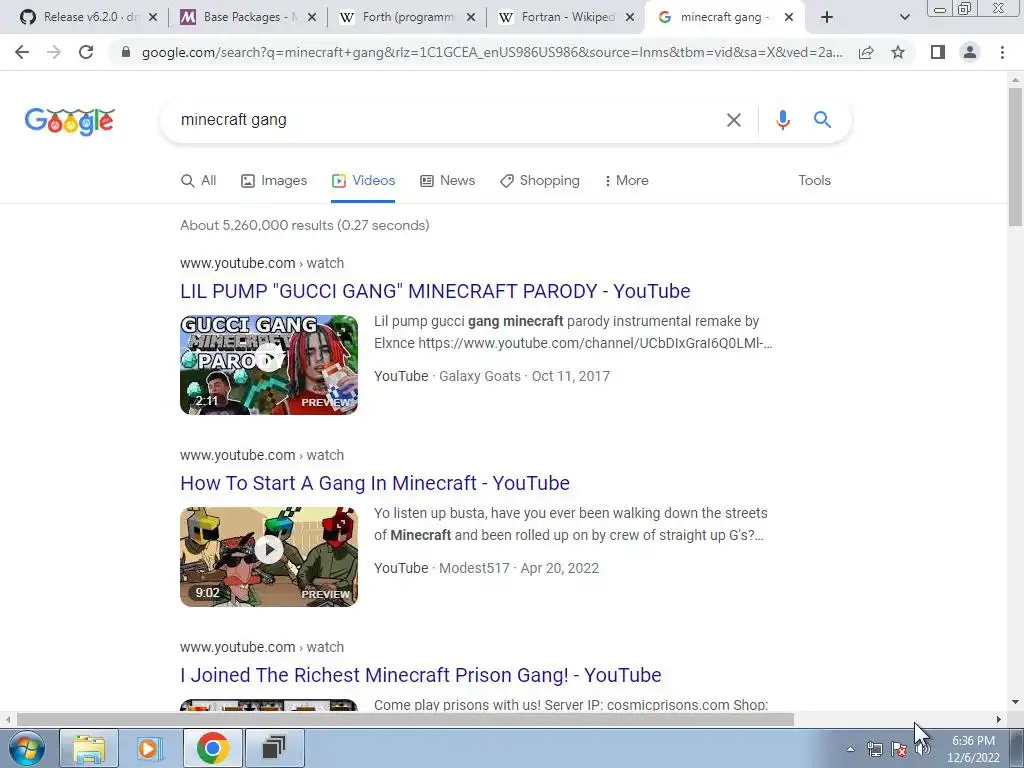Screen dimensions: 1024x768
Task: Open a new tab with the plus button
Action: (x=827, y=17)
